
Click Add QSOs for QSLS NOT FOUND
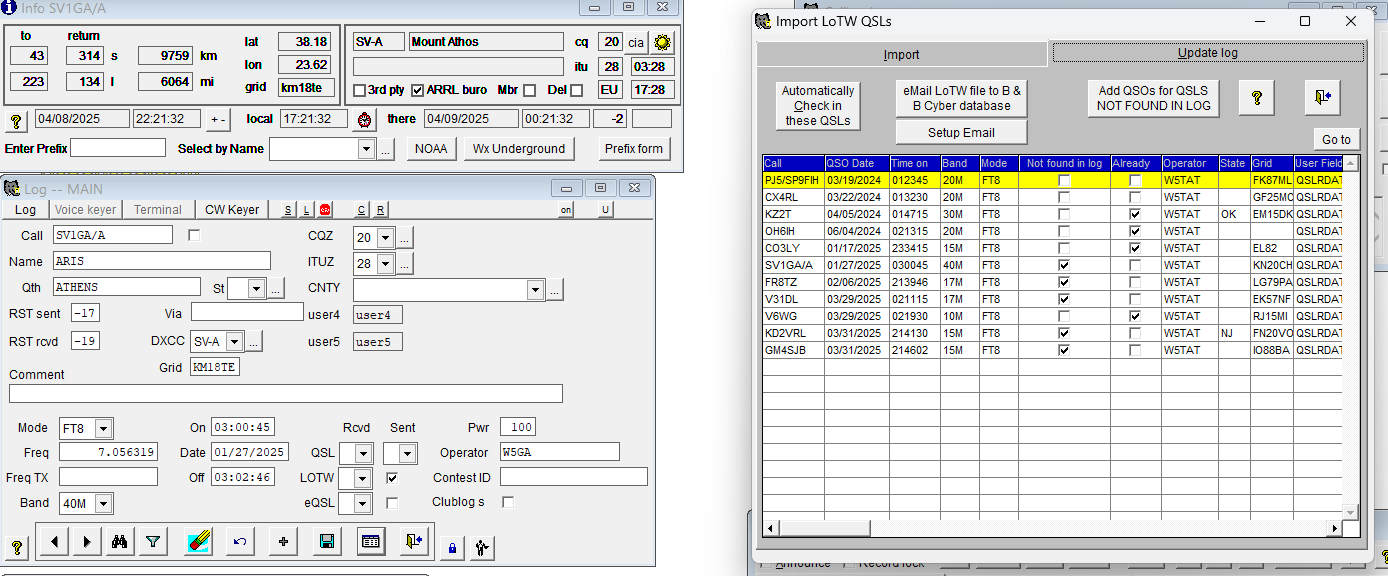1153,98
